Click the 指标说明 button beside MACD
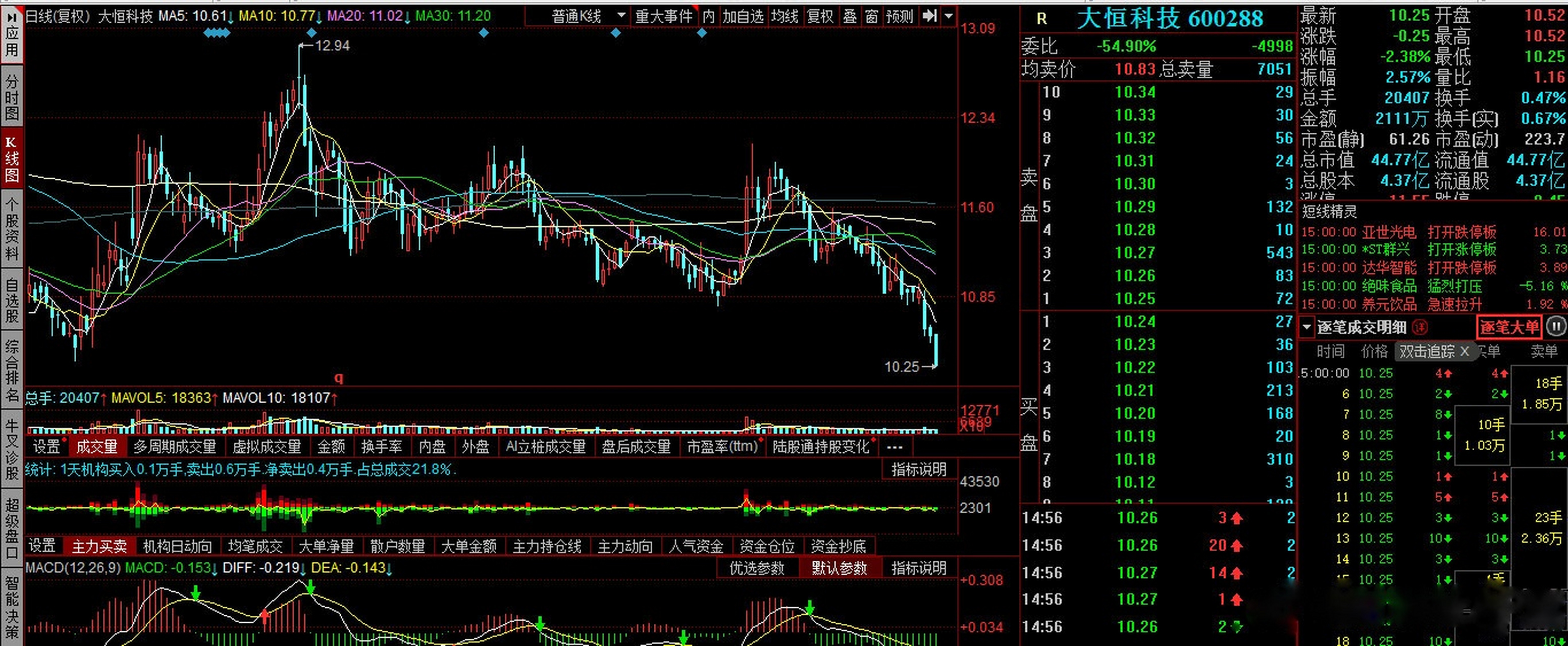 (x=918, y=568)
